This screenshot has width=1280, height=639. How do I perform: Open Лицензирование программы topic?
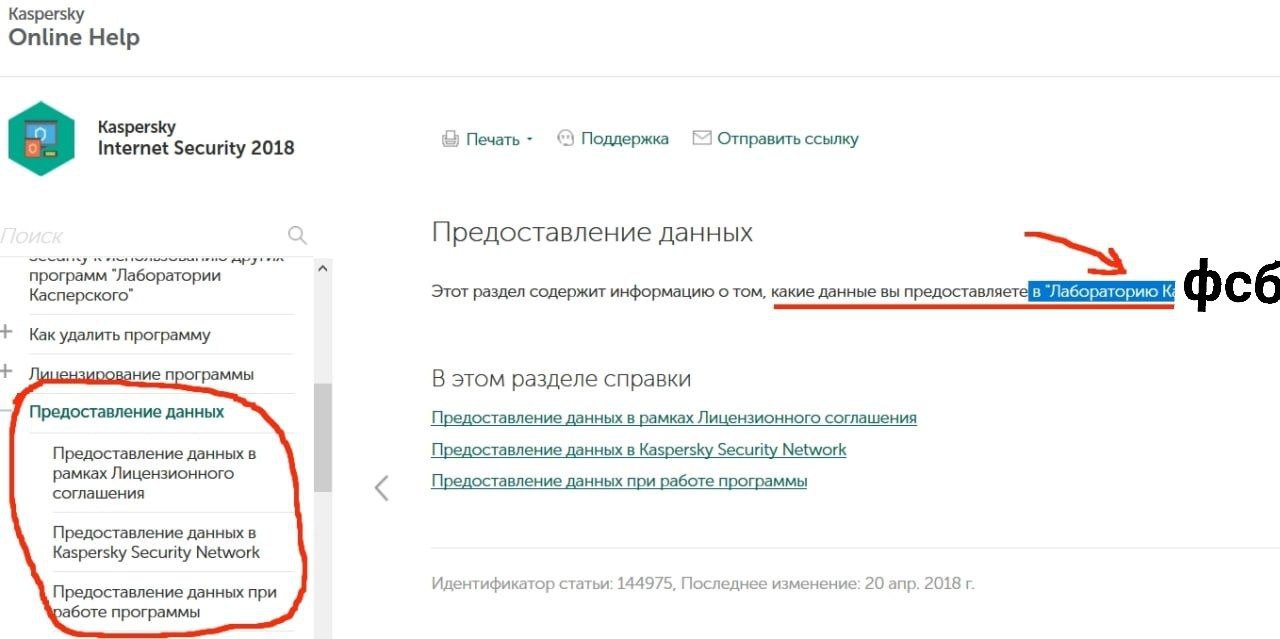click(x=142, y=374)
